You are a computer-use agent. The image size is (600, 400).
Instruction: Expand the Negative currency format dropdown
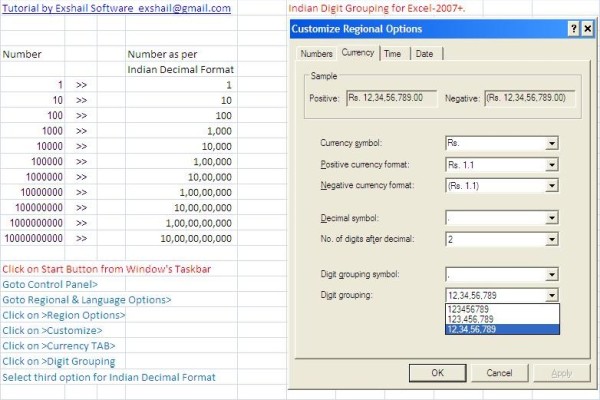tap(551, 186)
